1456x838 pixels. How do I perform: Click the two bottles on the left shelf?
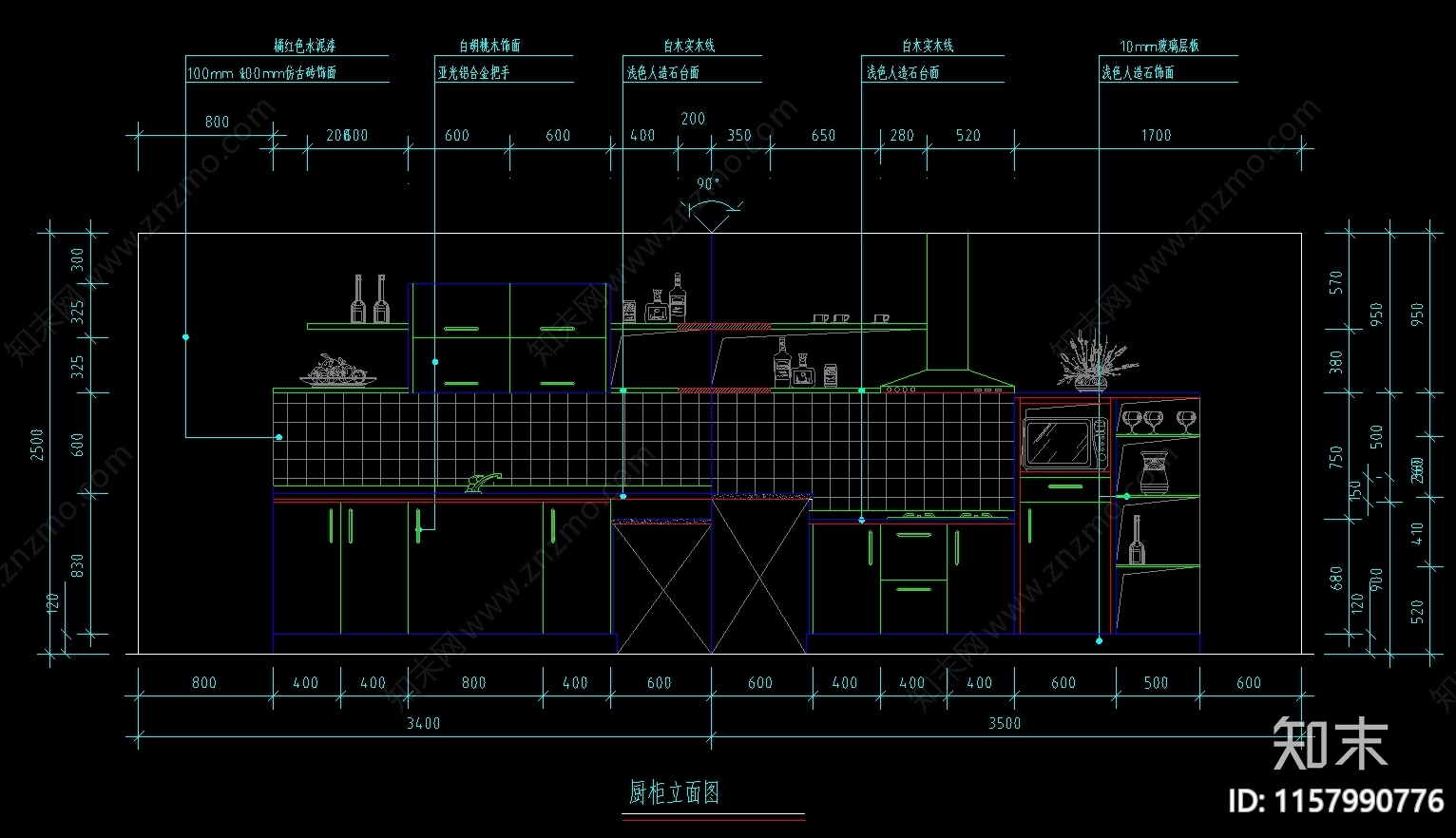(369, 299)
